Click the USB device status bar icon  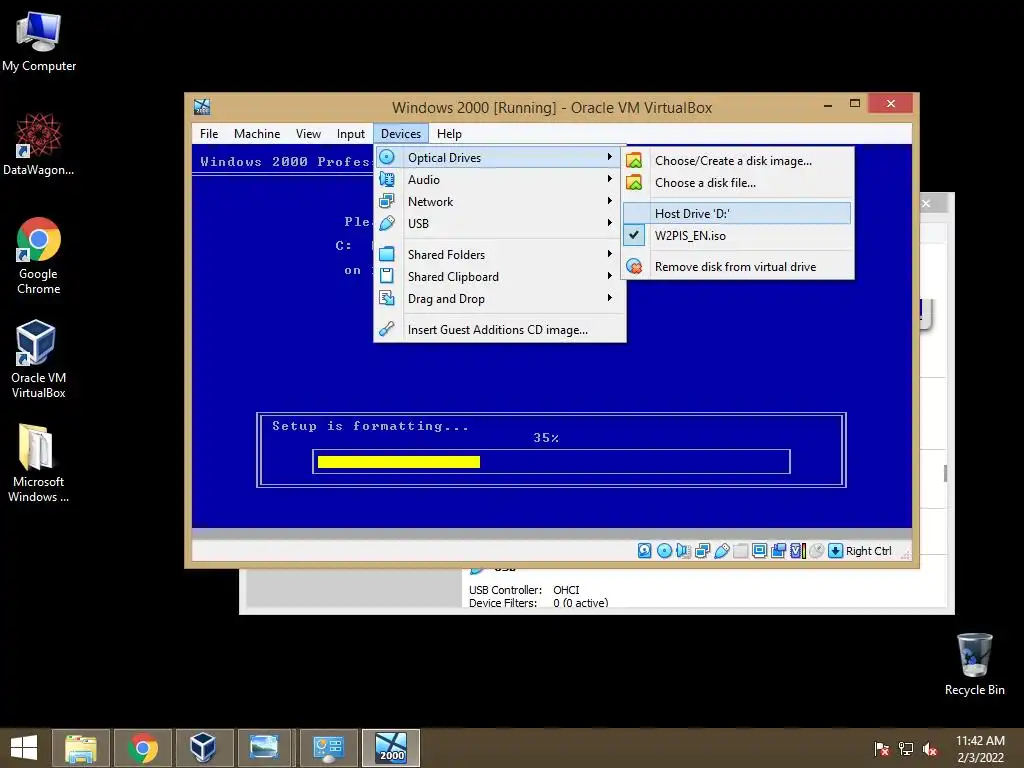pyautogui.click(x=722, y=551)
